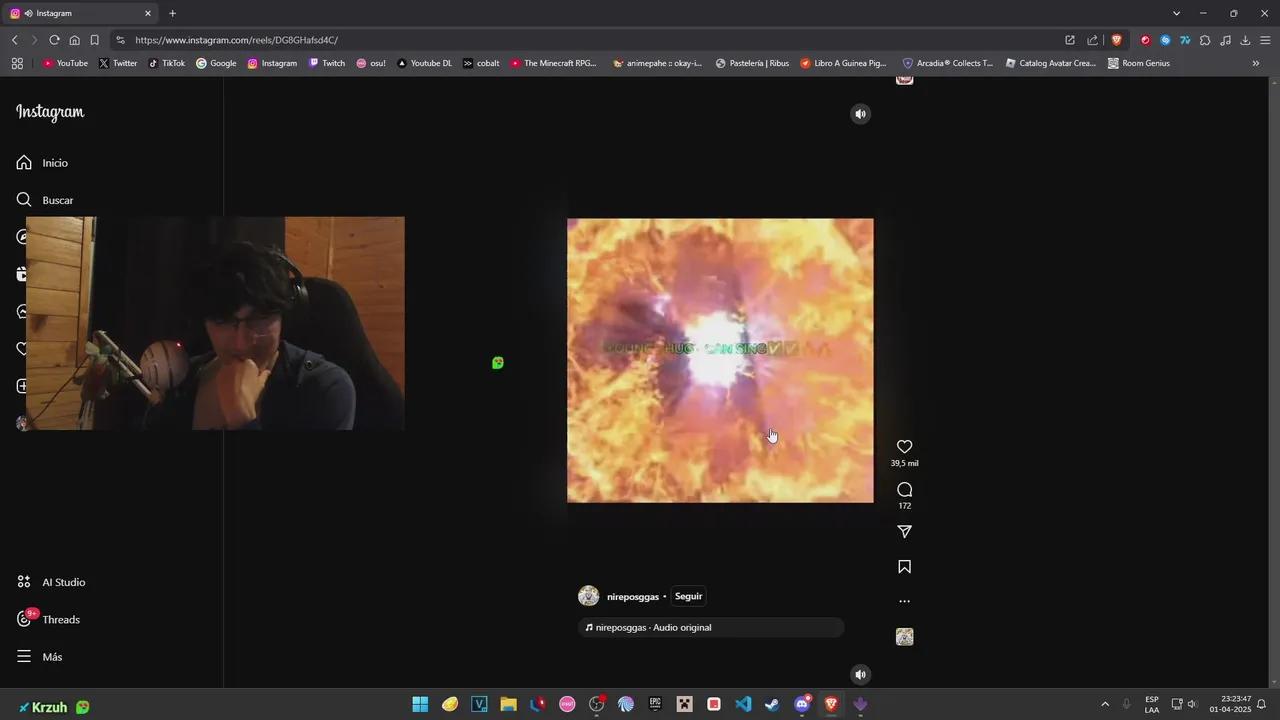Expand hidden bookmarks overflow chevron
Viewport: 1280px width, 720px height.
click(x=1256, y=63)
